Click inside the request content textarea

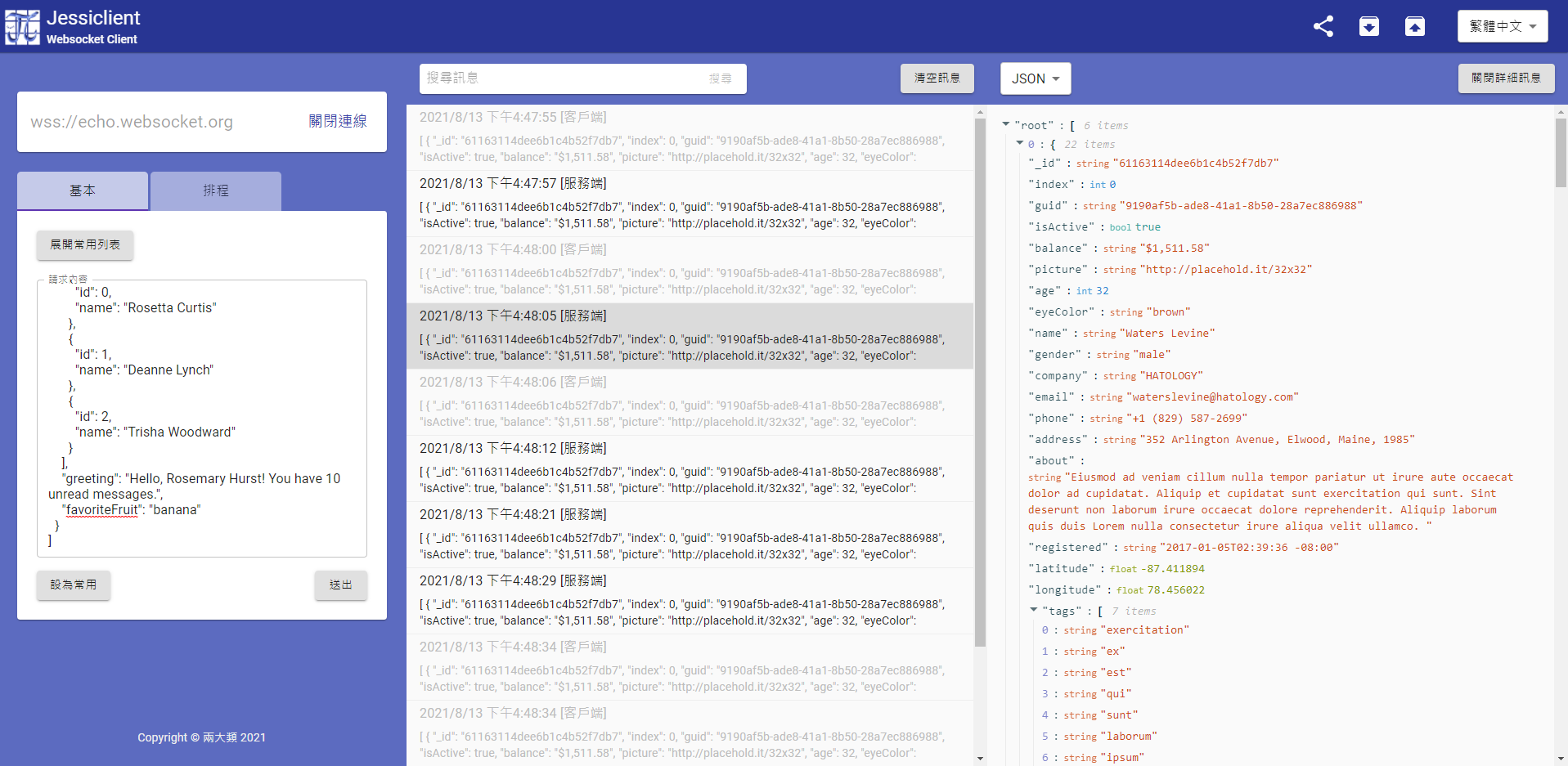click(202, 417)
